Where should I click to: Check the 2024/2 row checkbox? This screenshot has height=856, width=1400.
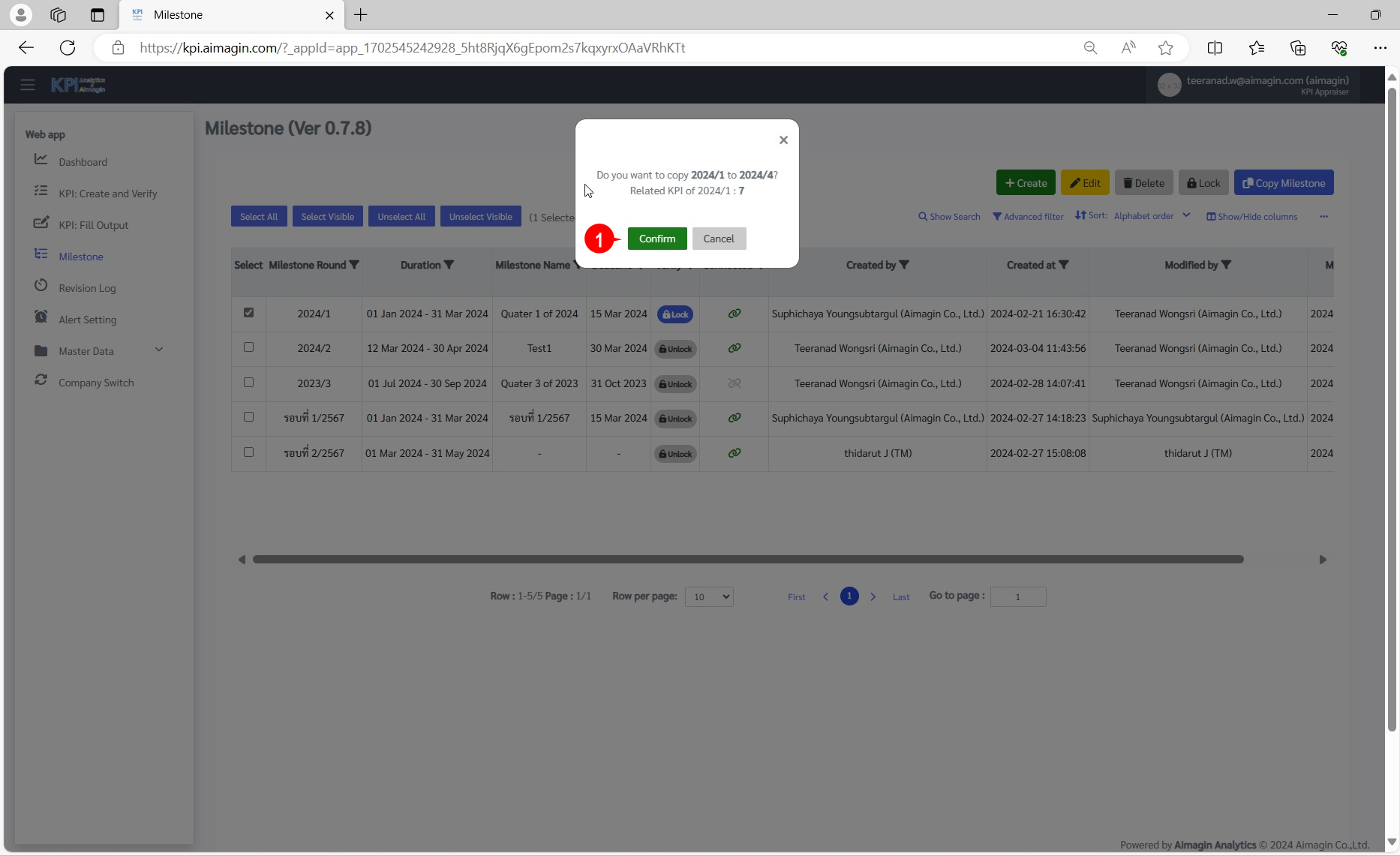point(248,347)
